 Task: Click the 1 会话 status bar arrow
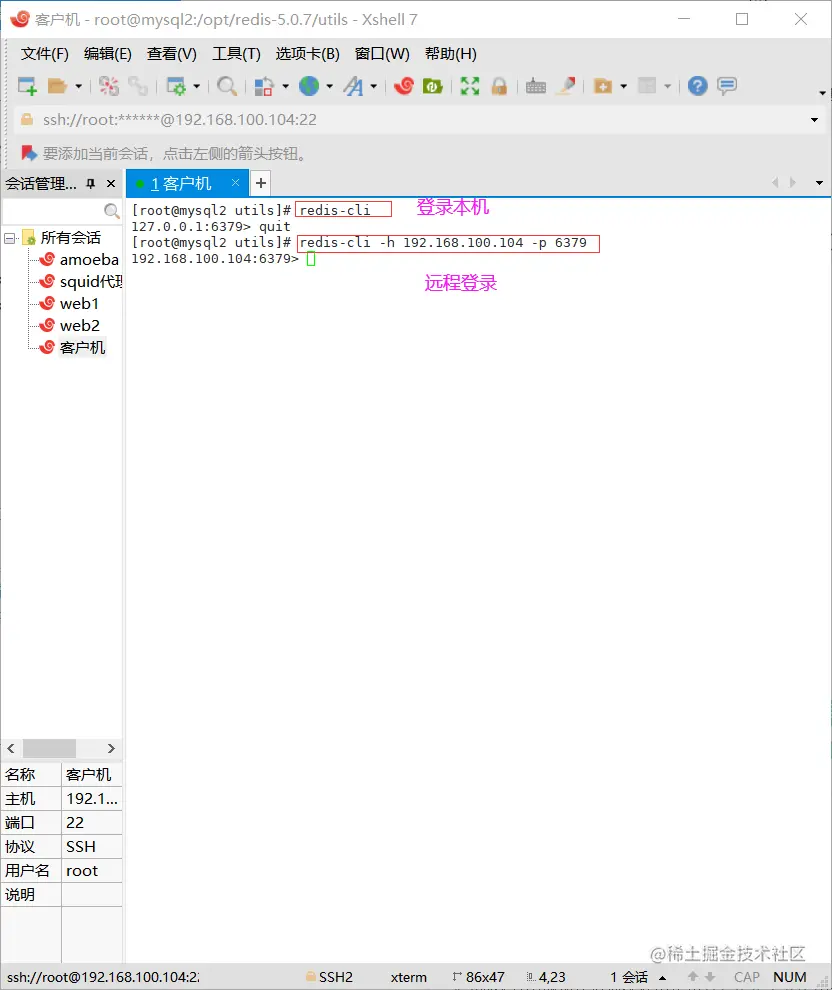662,977
